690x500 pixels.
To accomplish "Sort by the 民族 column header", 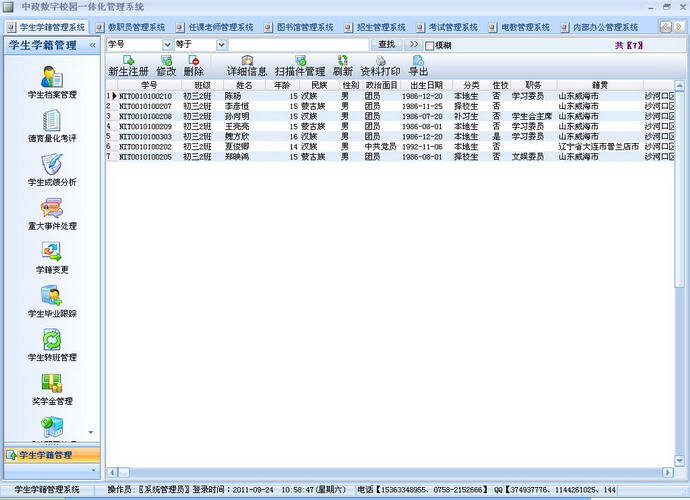I will (319, 85).
